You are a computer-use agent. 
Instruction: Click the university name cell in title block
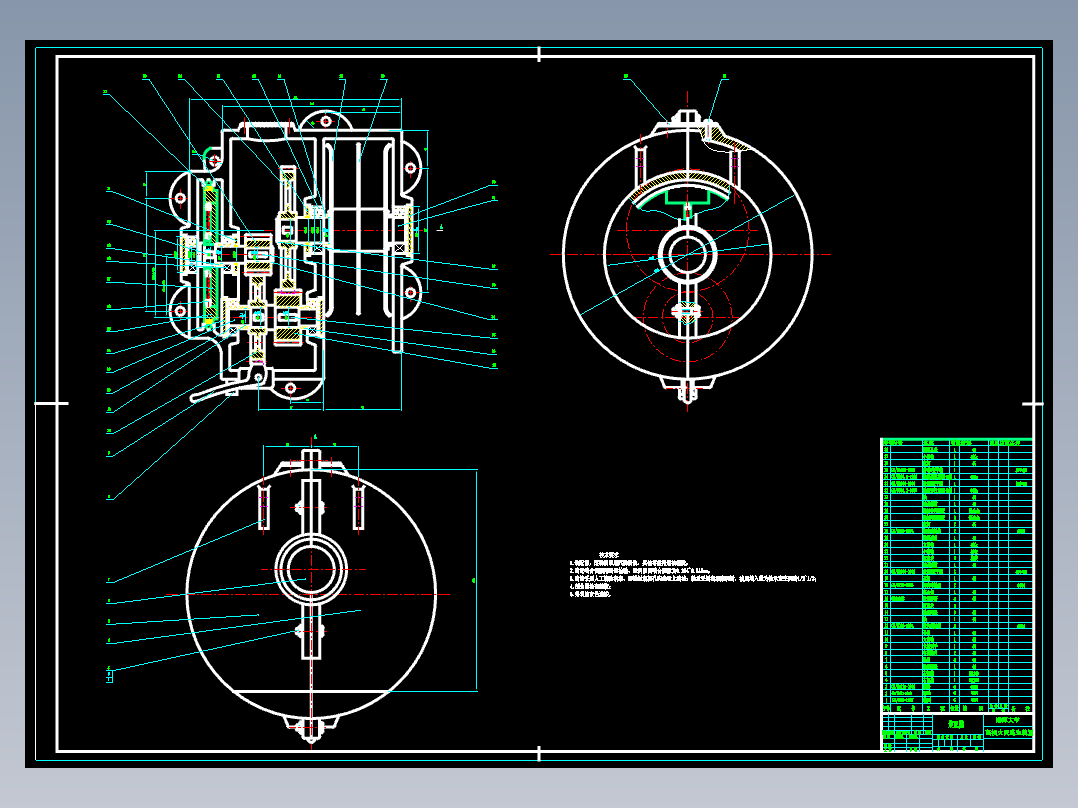[x=1008, y=720]
